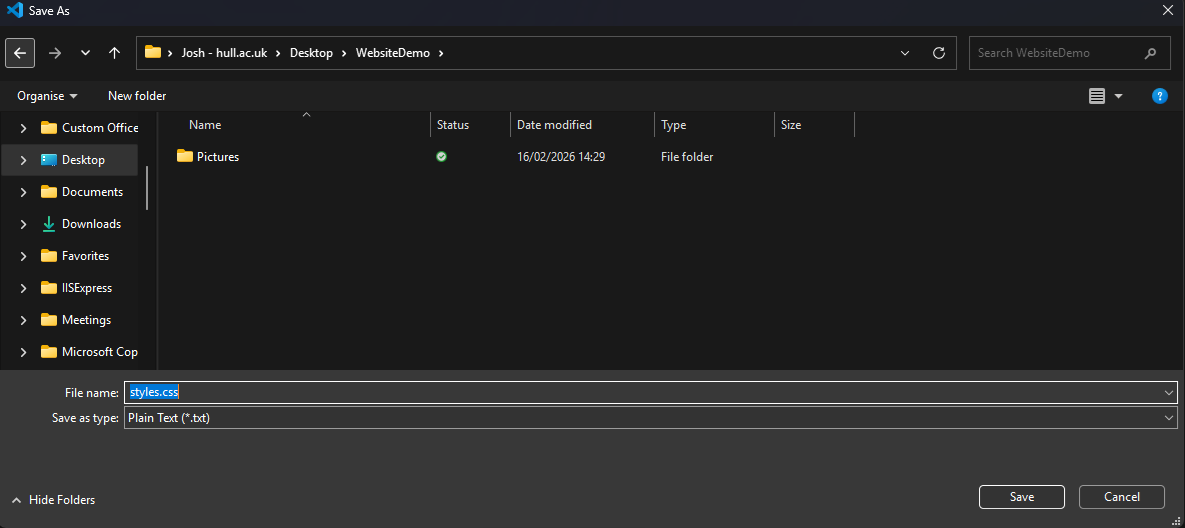Viewport: 1185px width, 528px height.
Task: Select the WebsiteDemo breadcrumb segment
Action: click(x=392, y=53)
